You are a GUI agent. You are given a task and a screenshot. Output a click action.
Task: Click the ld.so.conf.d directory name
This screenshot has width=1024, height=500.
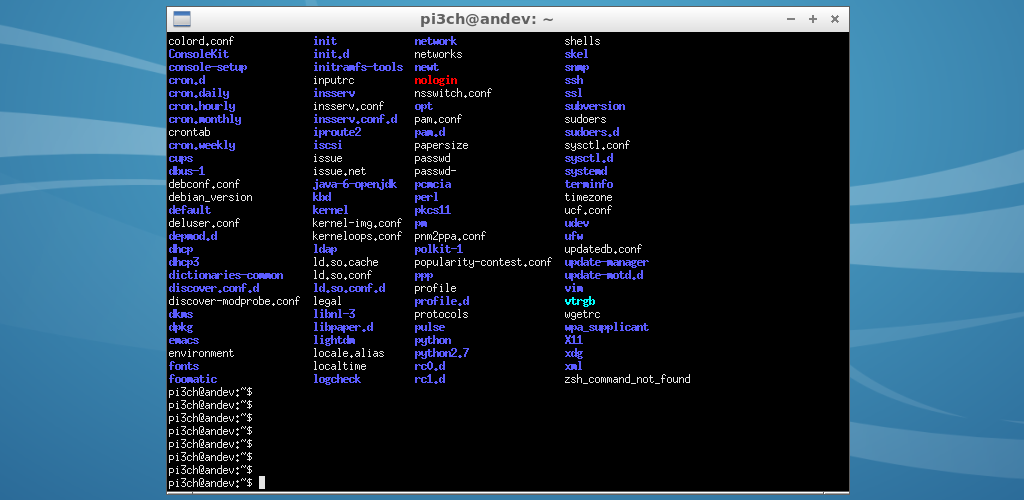[349, 289]
